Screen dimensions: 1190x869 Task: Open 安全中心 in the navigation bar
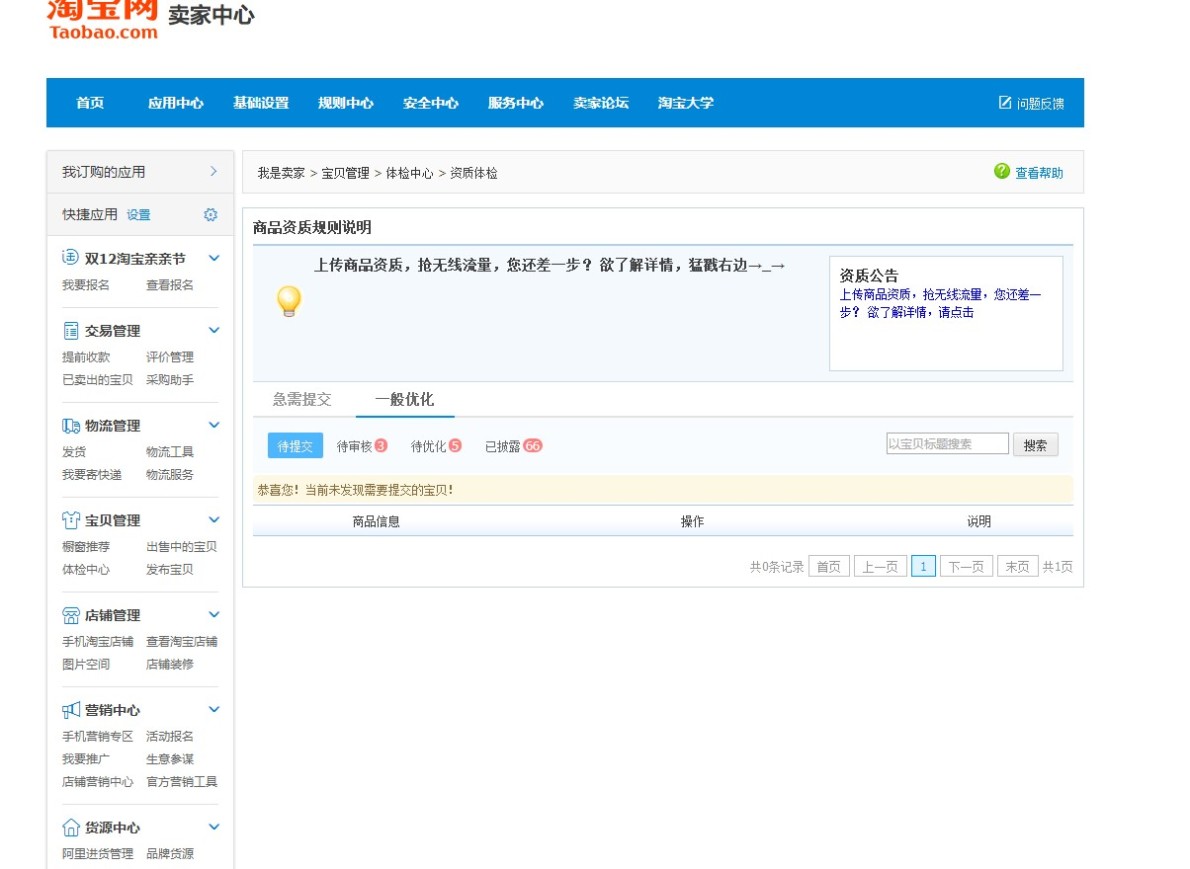(x=430, y=102)
